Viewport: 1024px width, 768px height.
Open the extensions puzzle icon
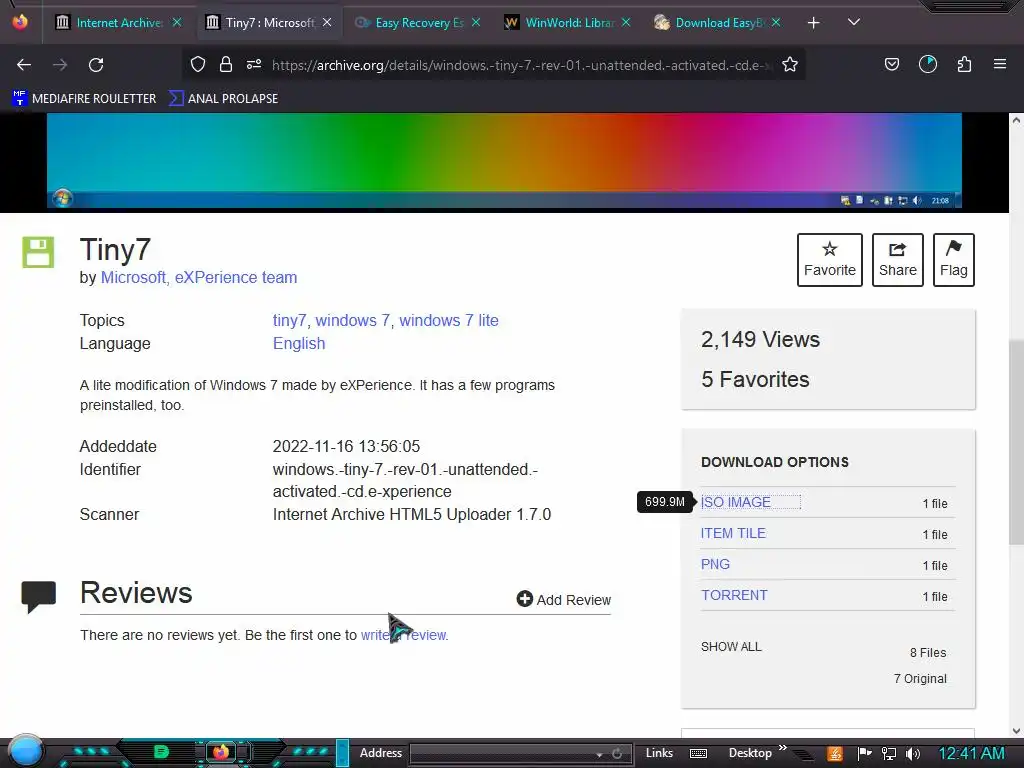click(964, 64)
